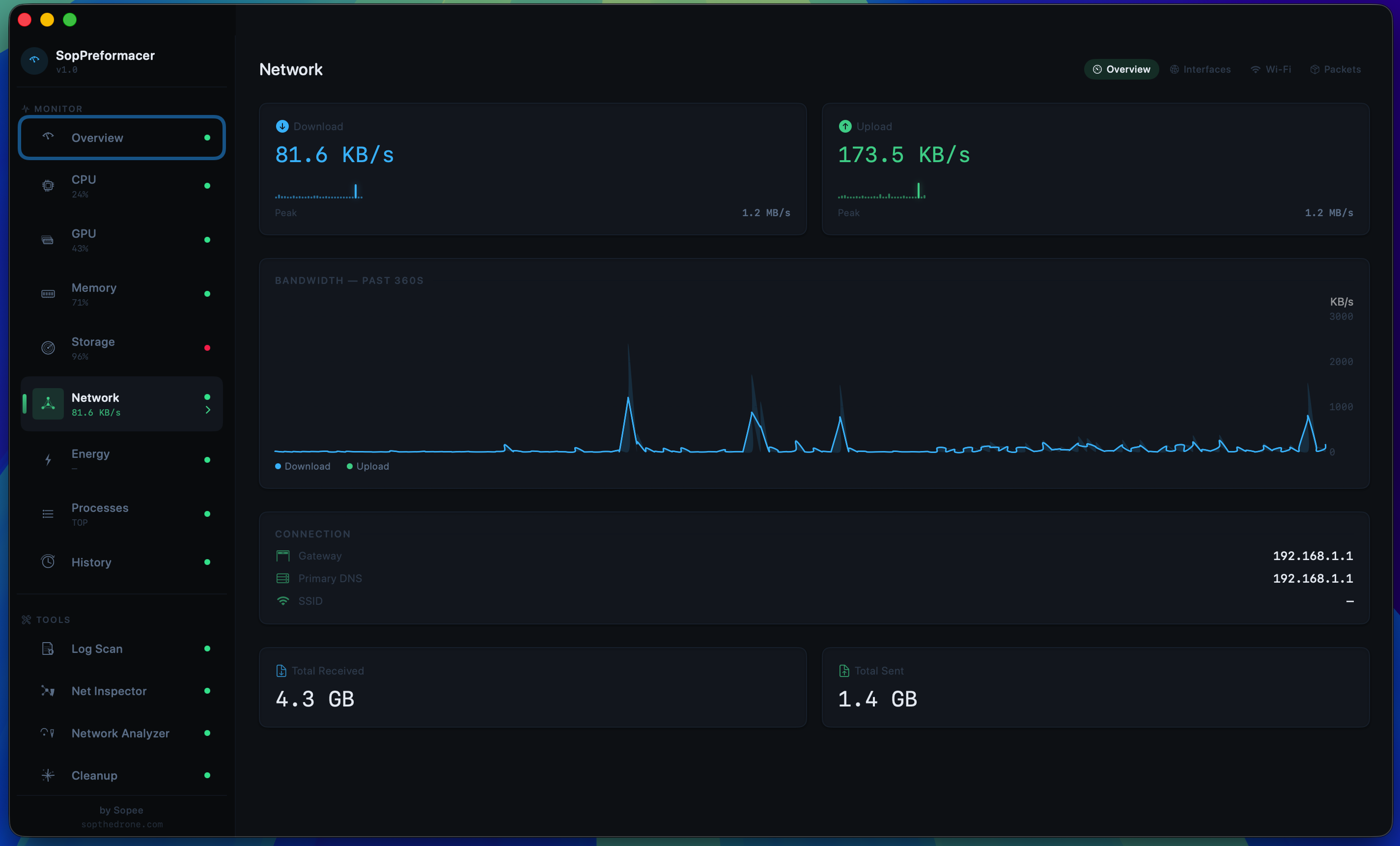
Task: Select the Storage gauge icon
Action: tap(48, 348)
